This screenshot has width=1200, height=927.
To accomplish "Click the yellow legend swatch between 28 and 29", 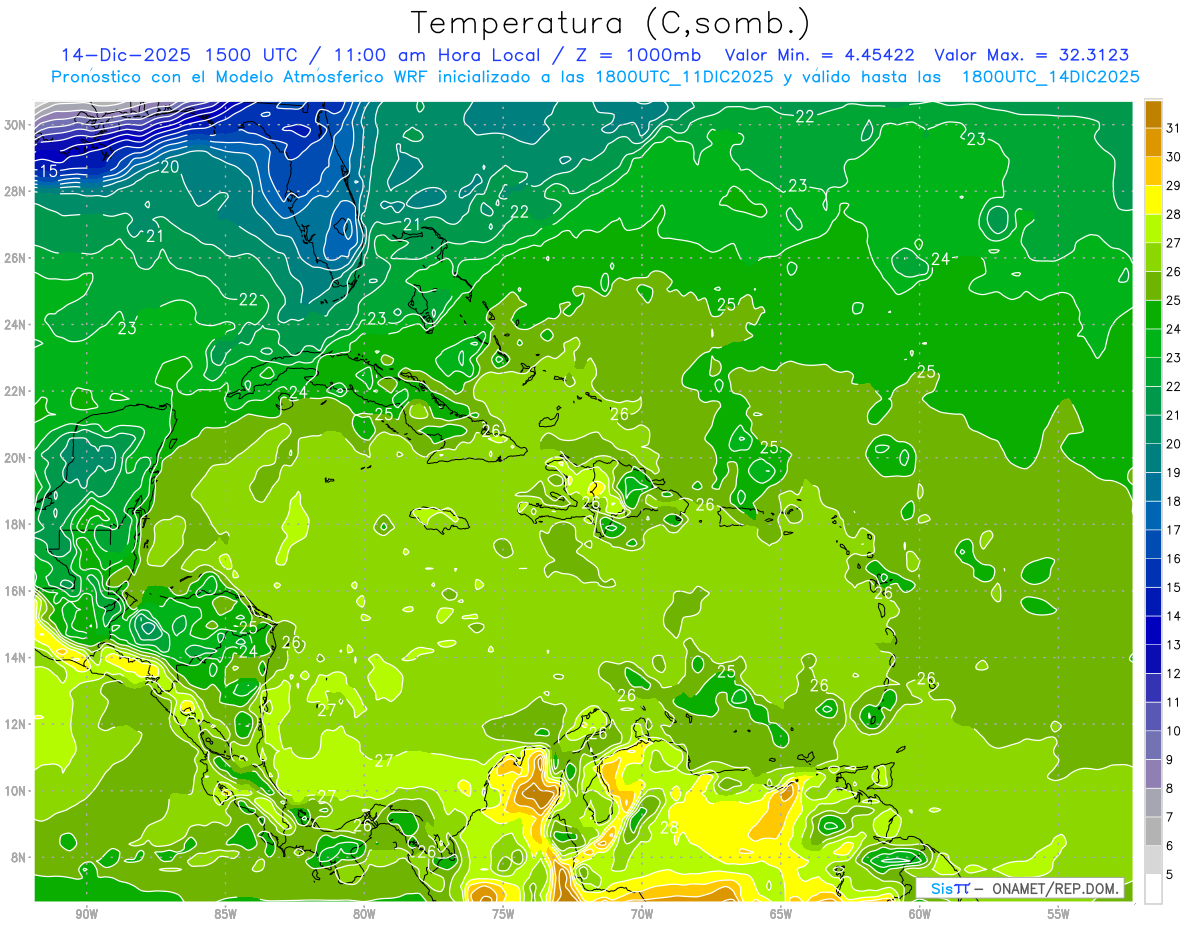I will point(1153,200).
